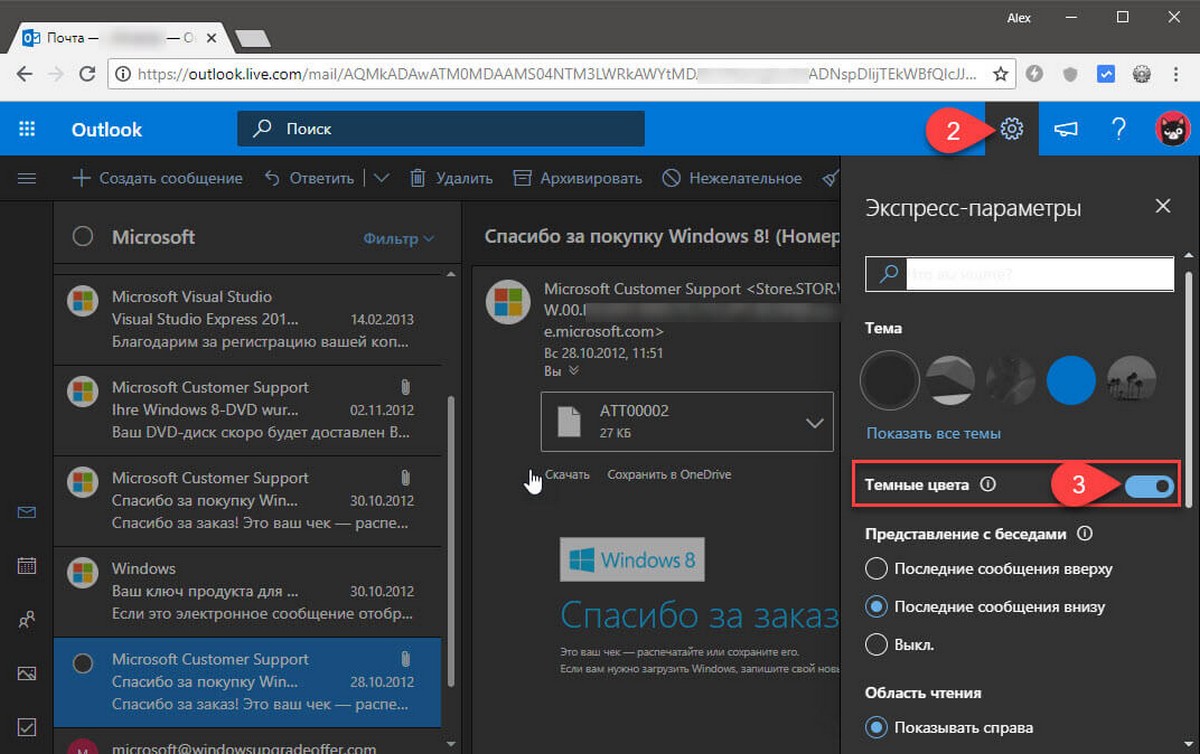Click the Outlook brand title
1200x754 pixels.
[107, 129]
